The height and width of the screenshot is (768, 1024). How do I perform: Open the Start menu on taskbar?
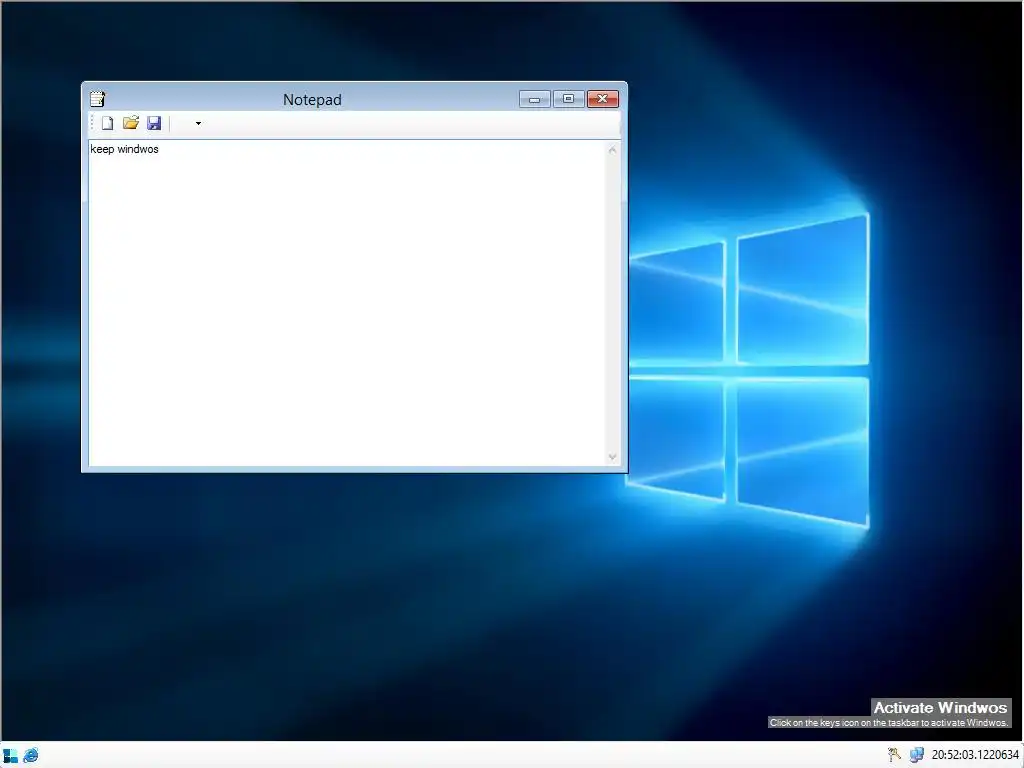point(10,756)
